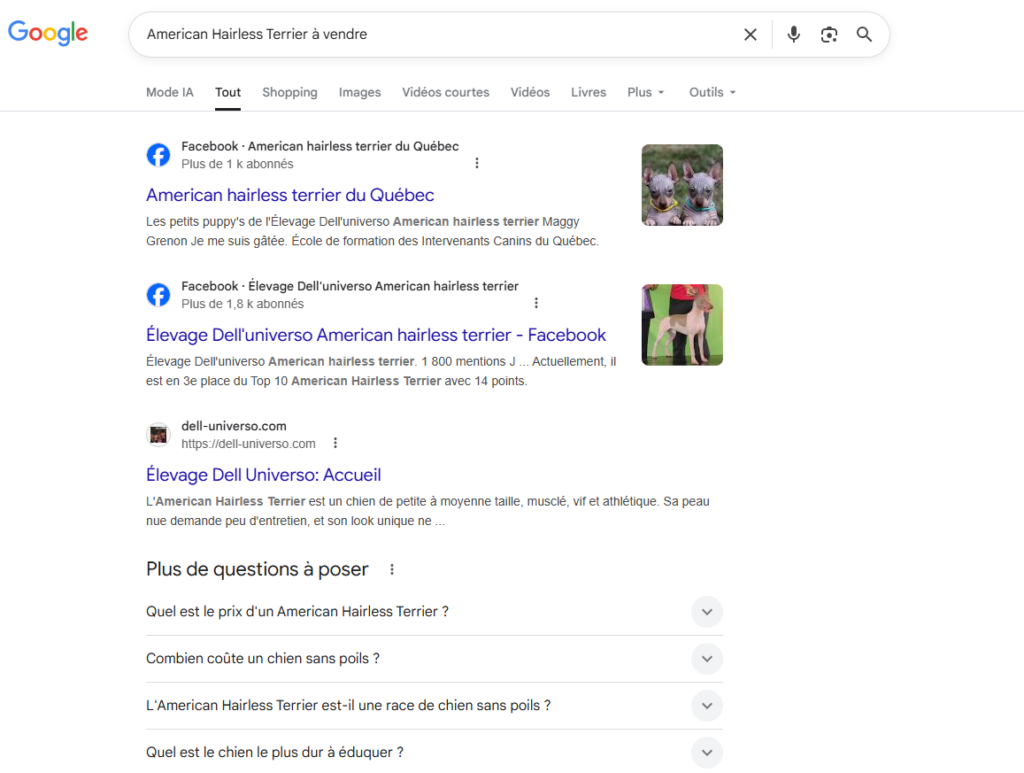
Task: Click the dell-universo.com site favicon
Action: [158, 434]
